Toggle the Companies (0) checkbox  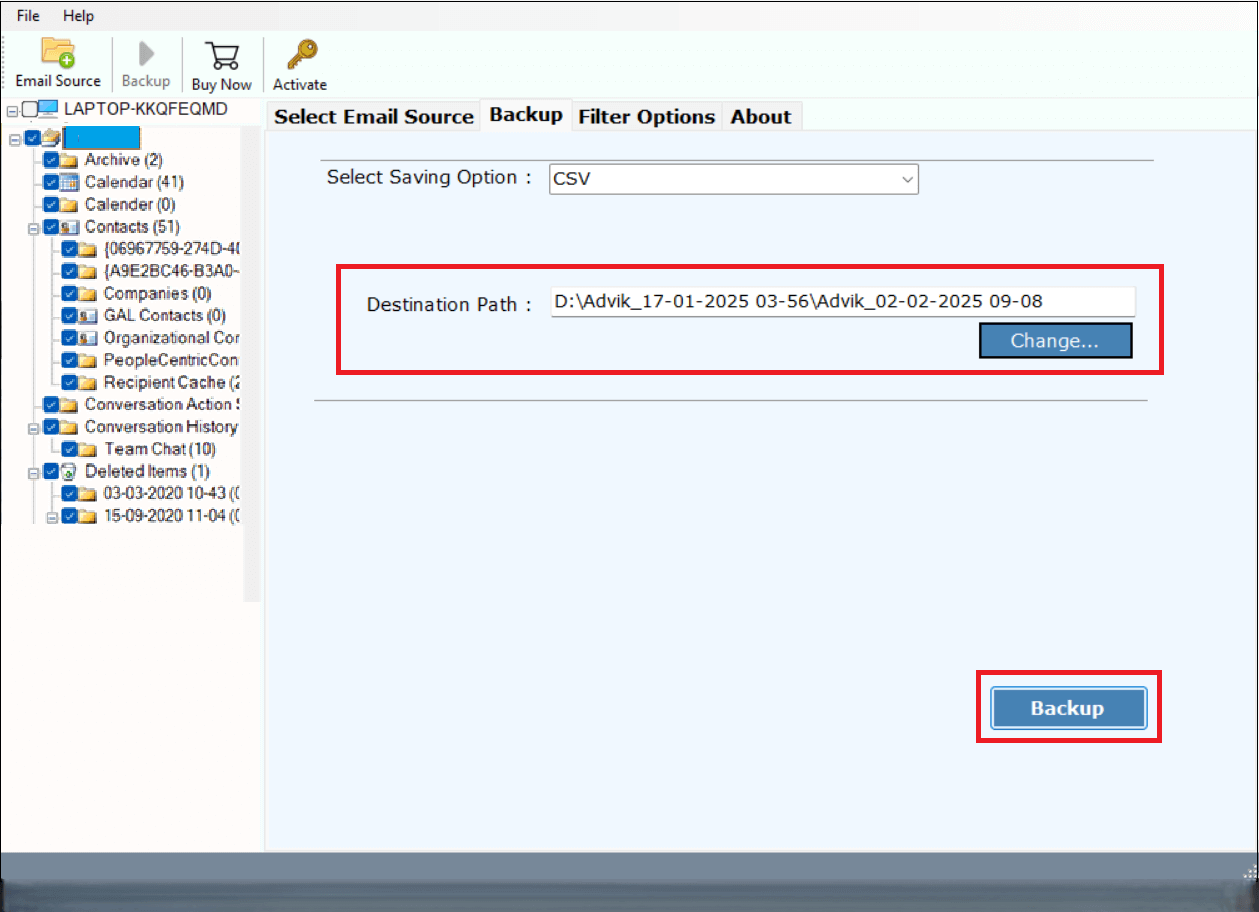click(69, 294)
